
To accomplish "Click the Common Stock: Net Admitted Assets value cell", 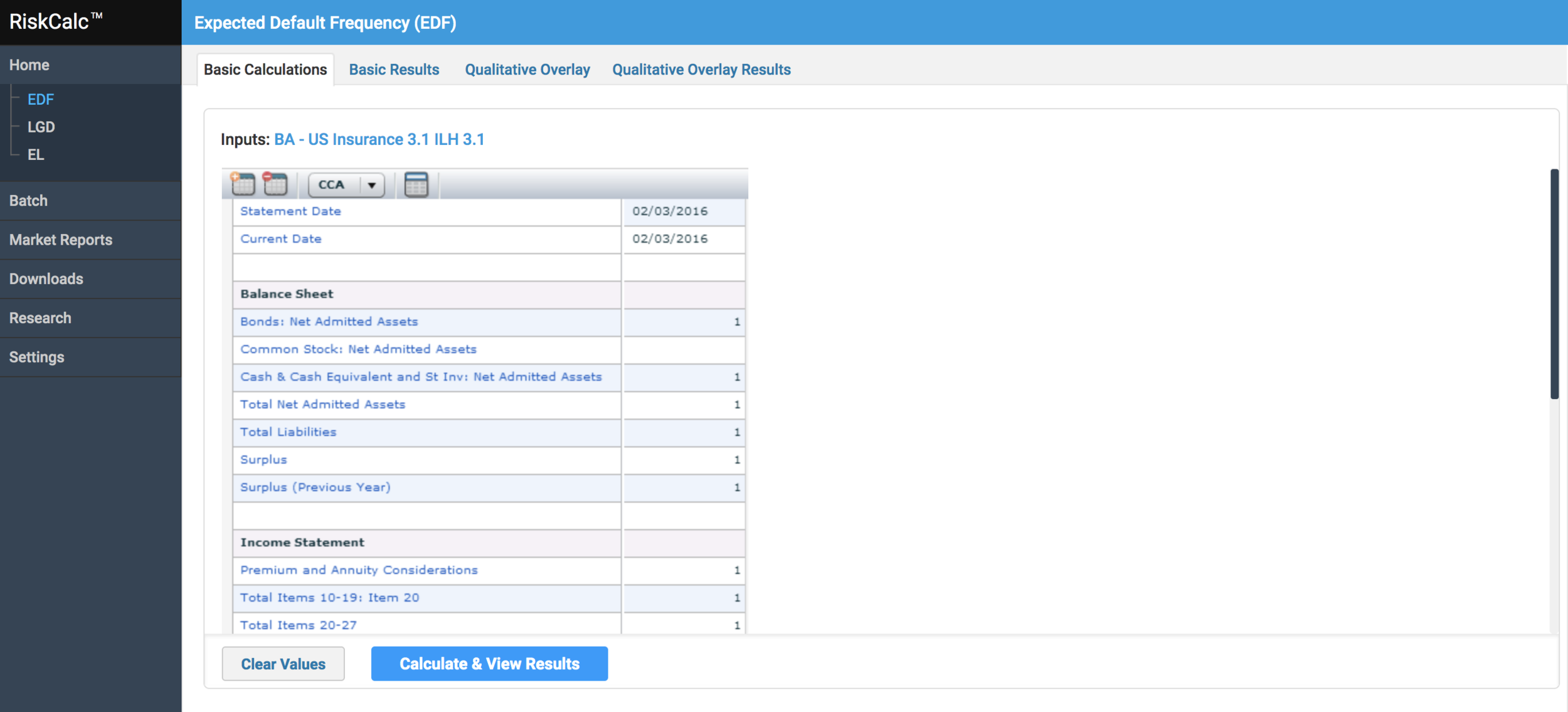I will (x=684, y=349).
